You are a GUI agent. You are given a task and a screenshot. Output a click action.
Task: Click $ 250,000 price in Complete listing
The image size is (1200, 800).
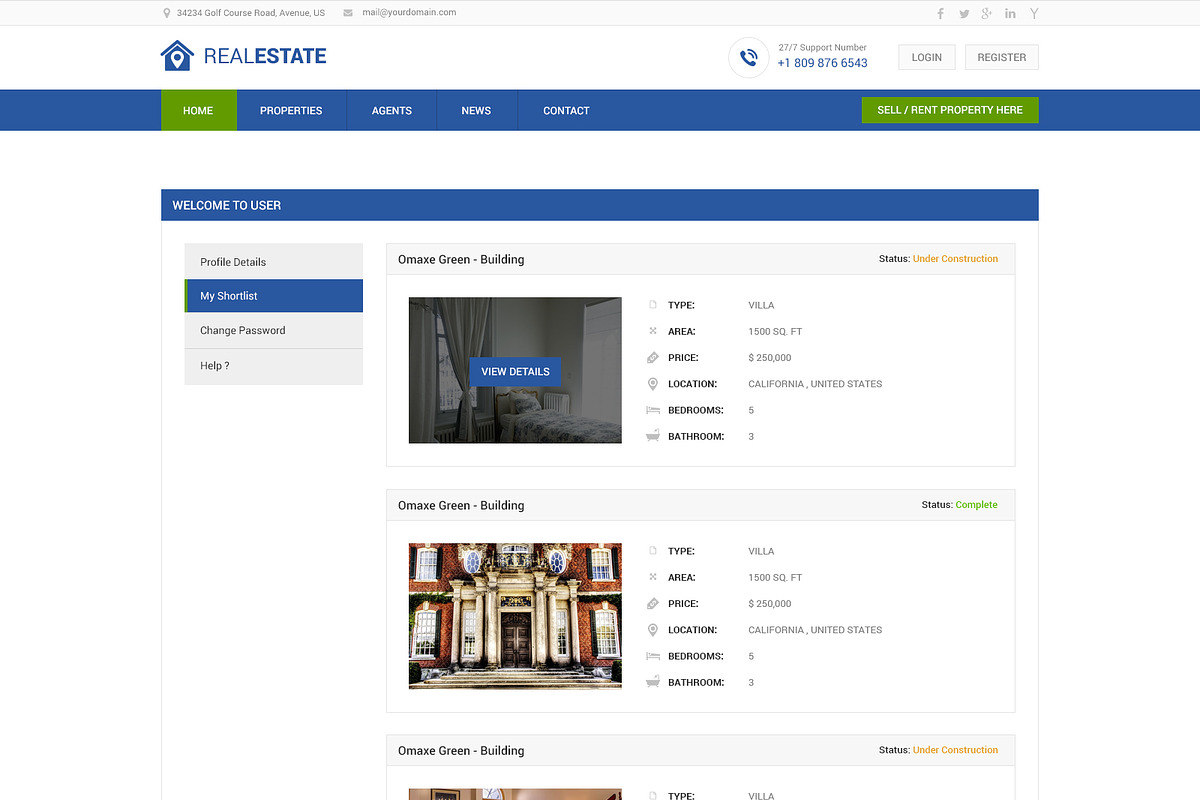[x=770, y=604]
